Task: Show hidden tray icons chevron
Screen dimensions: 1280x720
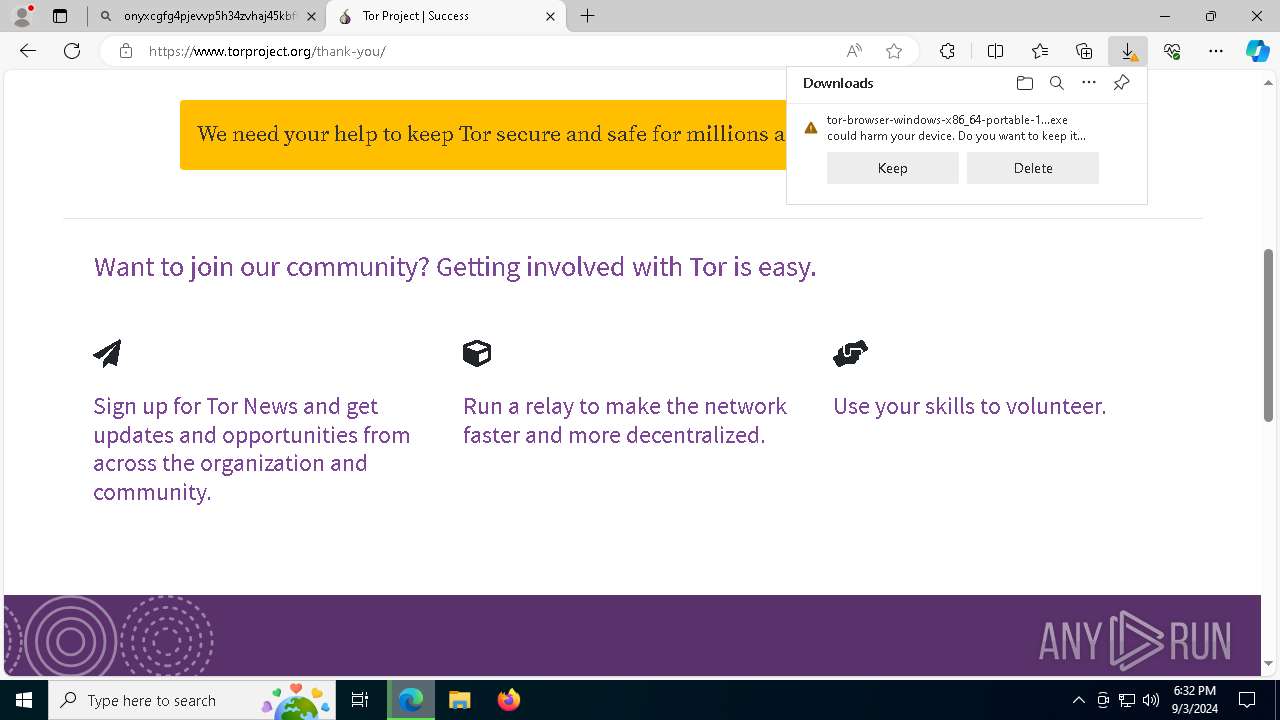Action: pyautogui.click(x=1078, y=700)
